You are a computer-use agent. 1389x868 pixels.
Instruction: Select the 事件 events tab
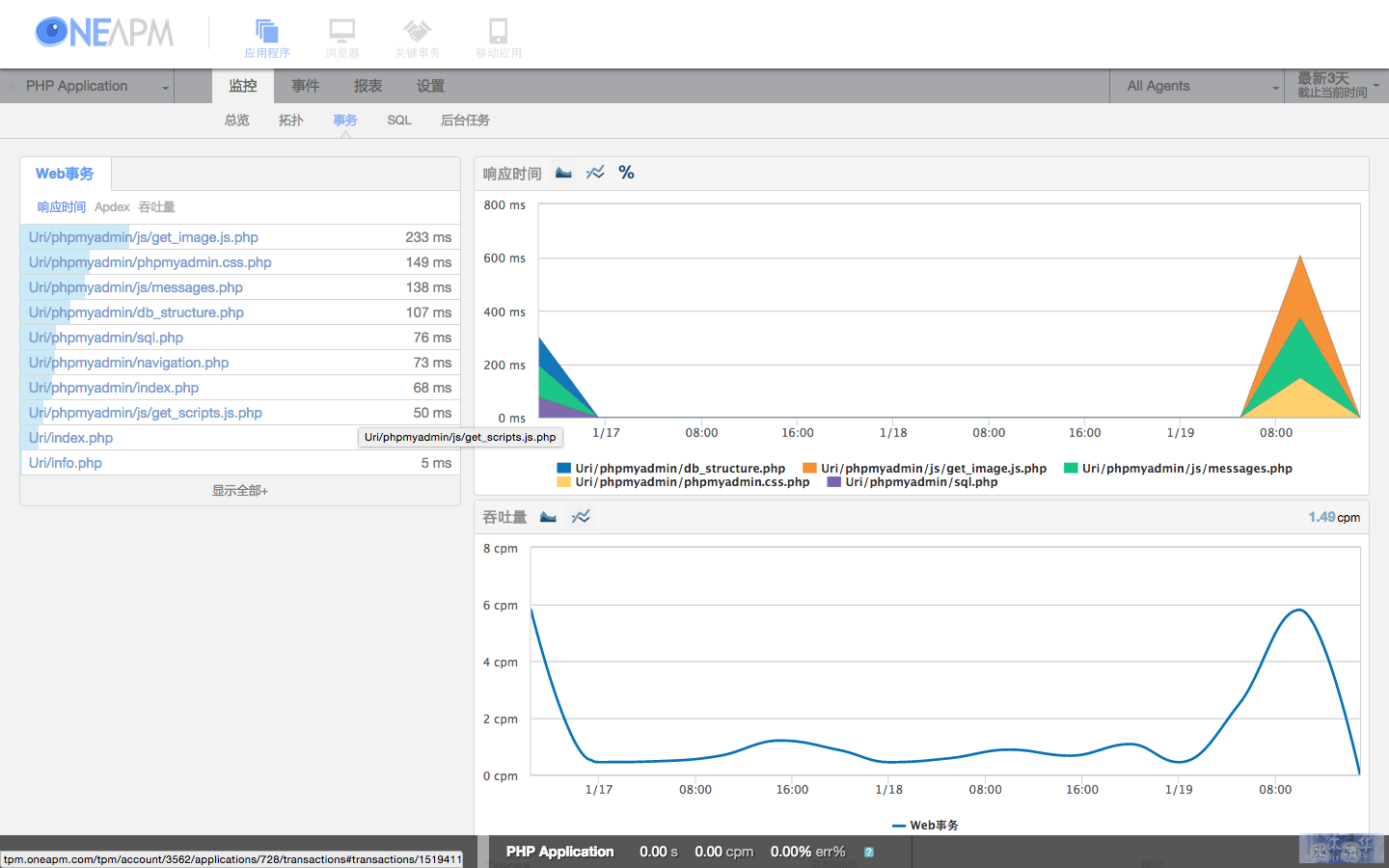tap(306, 86)
